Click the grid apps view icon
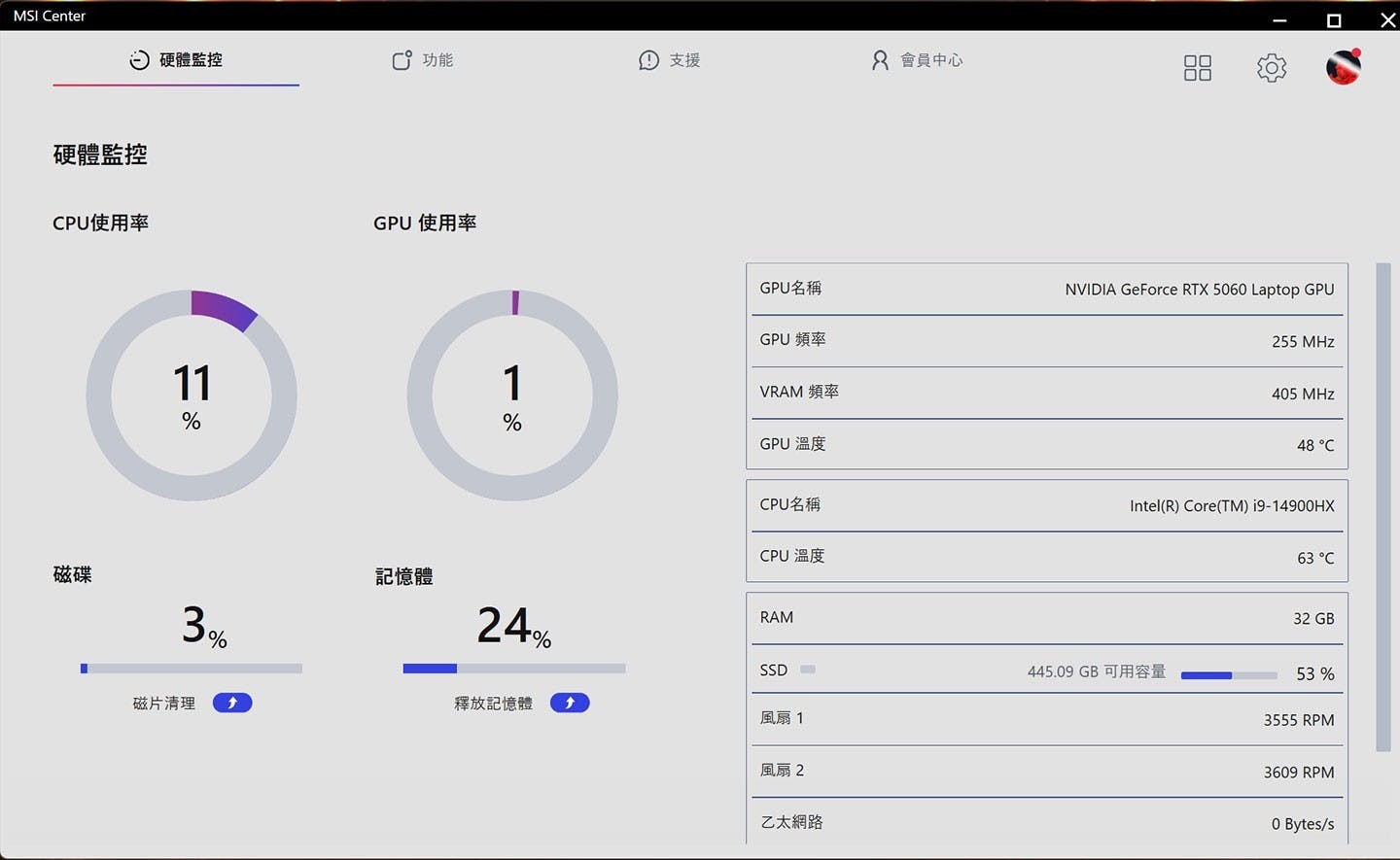The image size is (1400, 860). click(1197, 67)
